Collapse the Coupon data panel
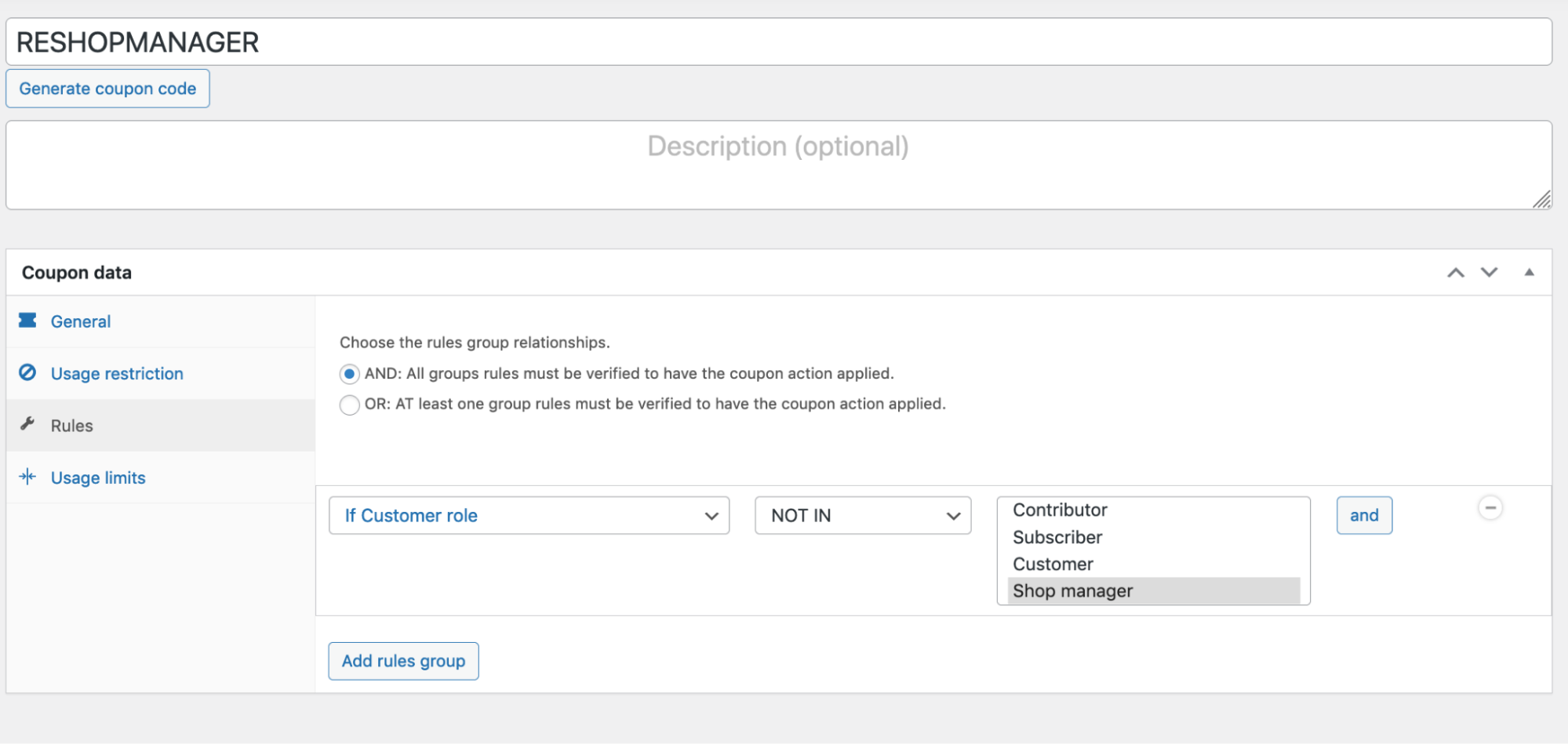The width and height of the screenshot is (1568, 744). [1529, 272]
